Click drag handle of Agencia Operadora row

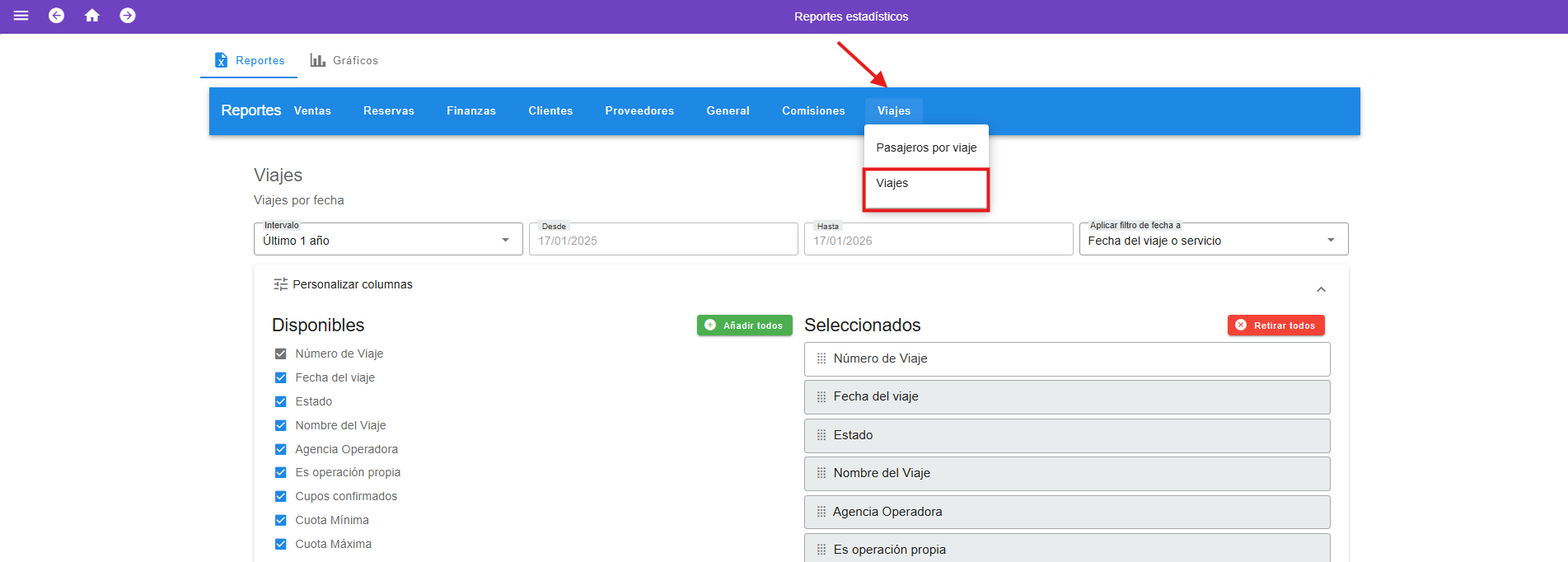[821, 512]
